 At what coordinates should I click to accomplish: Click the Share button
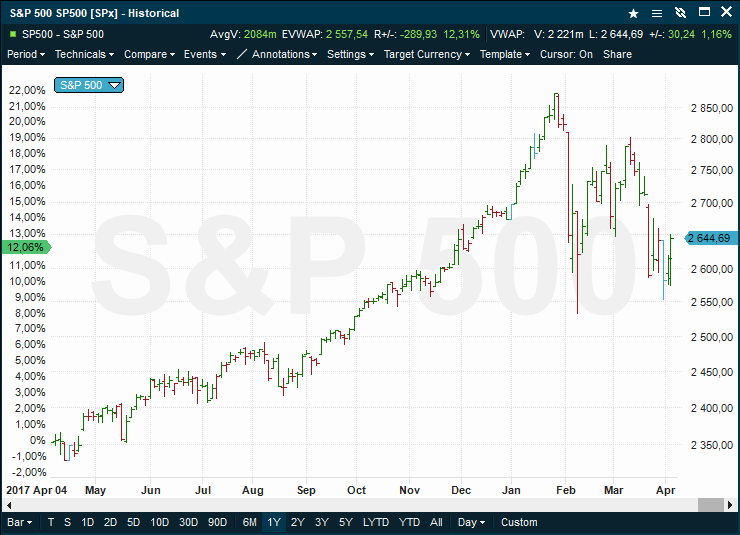[617, 54]
